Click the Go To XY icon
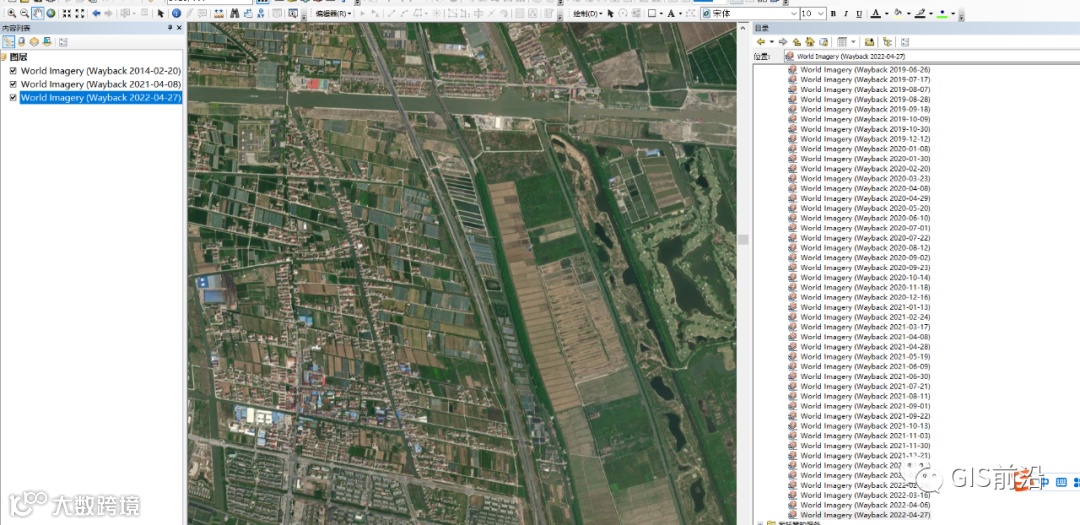Screen dimensions: 1080x525 click(x=260, y=13)
